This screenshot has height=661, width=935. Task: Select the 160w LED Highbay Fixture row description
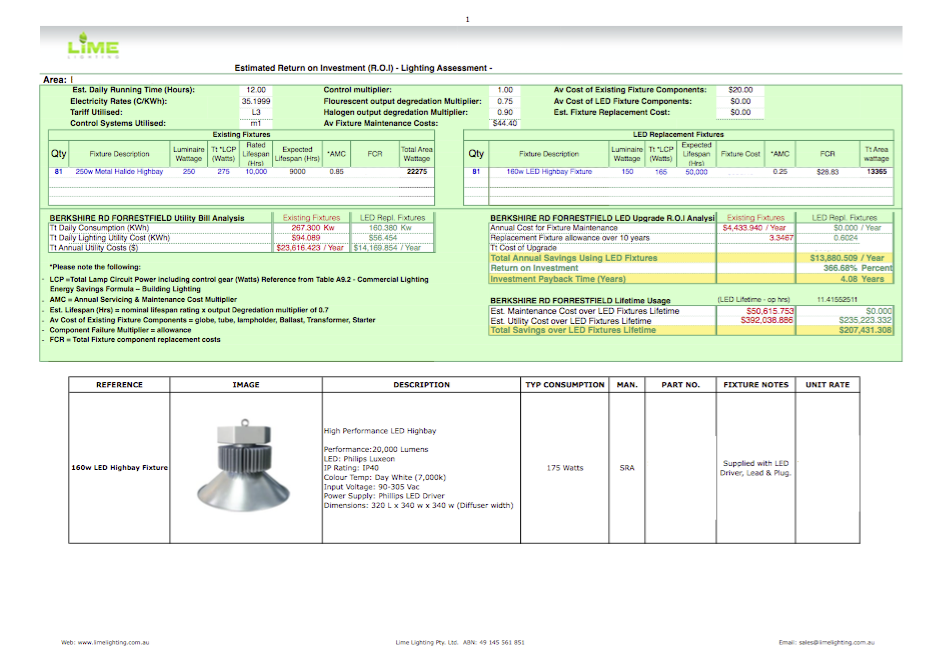pyautogui.click(x=549, y=172)
